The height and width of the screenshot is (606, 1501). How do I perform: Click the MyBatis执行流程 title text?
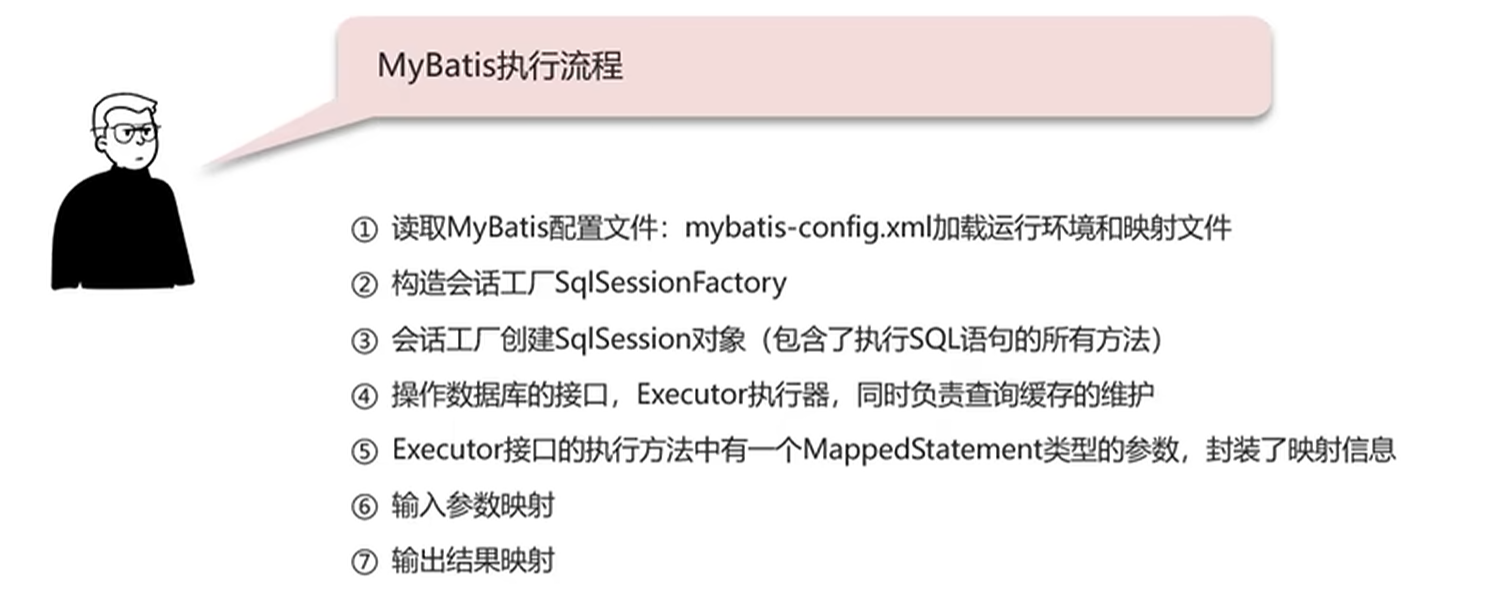pos(500,66)
